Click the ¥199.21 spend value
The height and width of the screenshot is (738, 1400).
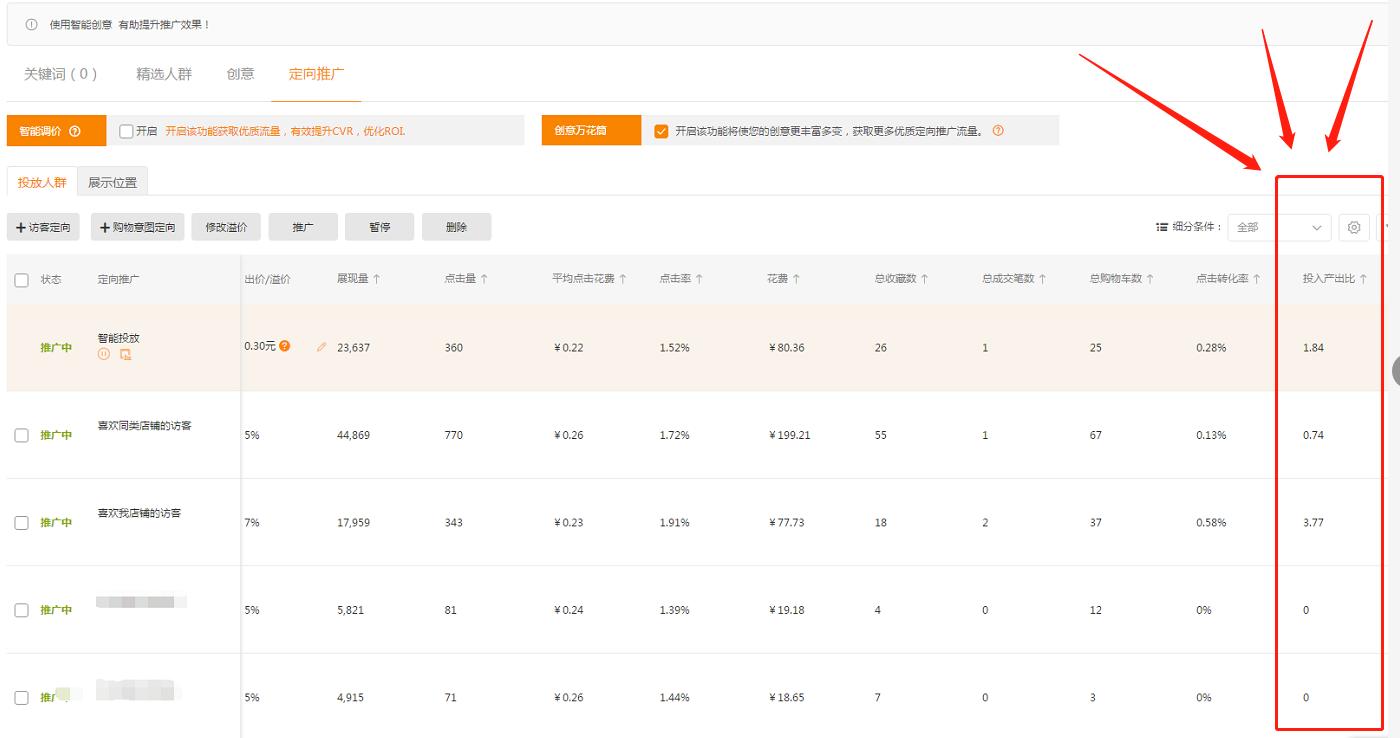click(x=789, y=435)
